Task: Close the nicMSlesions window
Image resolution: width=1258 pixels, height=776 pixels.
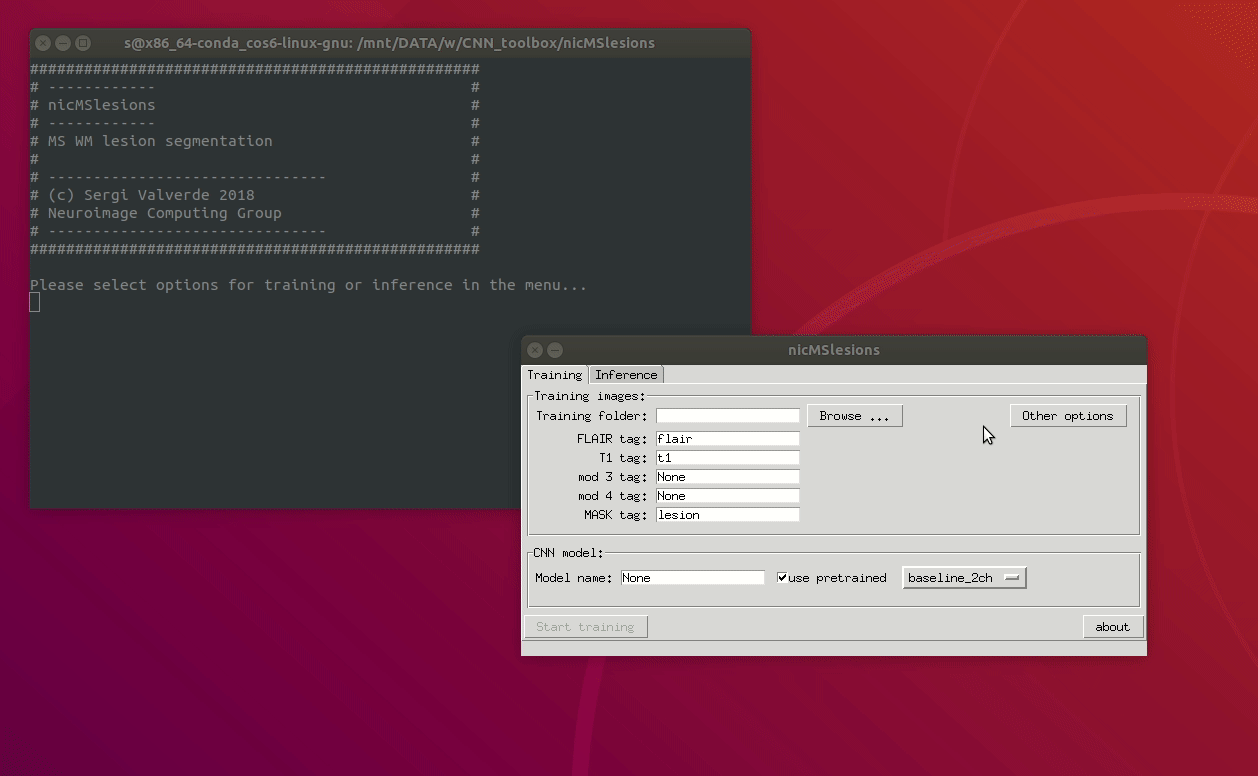Action: pos(535,350)
